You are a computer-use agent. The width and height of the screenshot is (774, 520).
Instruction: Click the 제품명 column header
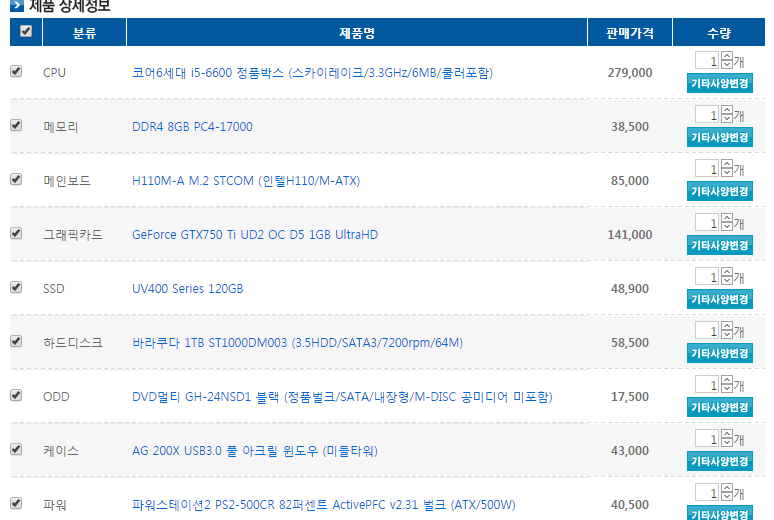pyautogui.click(x=357, y=33)
